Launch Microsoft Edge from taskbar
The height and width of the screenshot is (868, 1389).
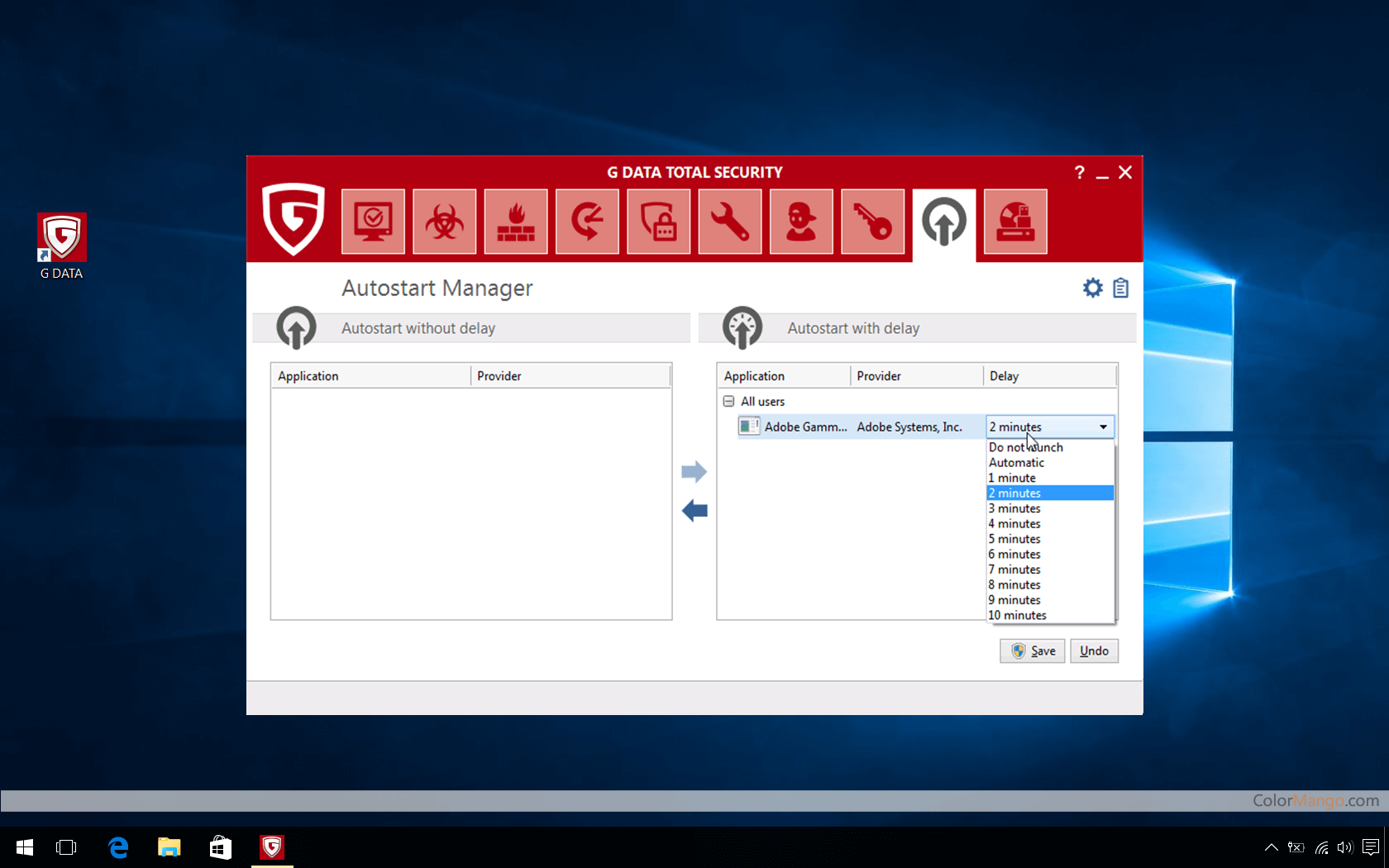pos(118,847)
